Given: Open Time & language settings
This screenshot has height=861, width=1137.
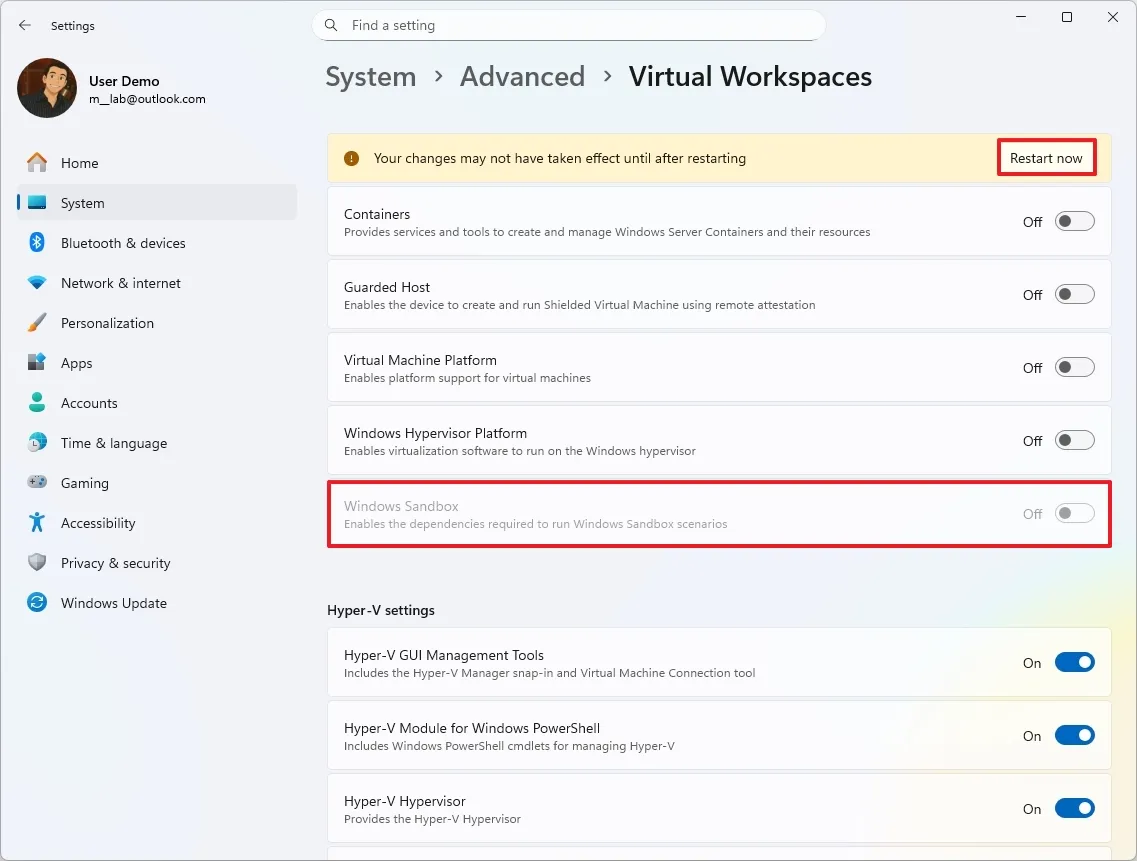Looking at the screenshot, I should pyautogui.click(x=112, y=443).
